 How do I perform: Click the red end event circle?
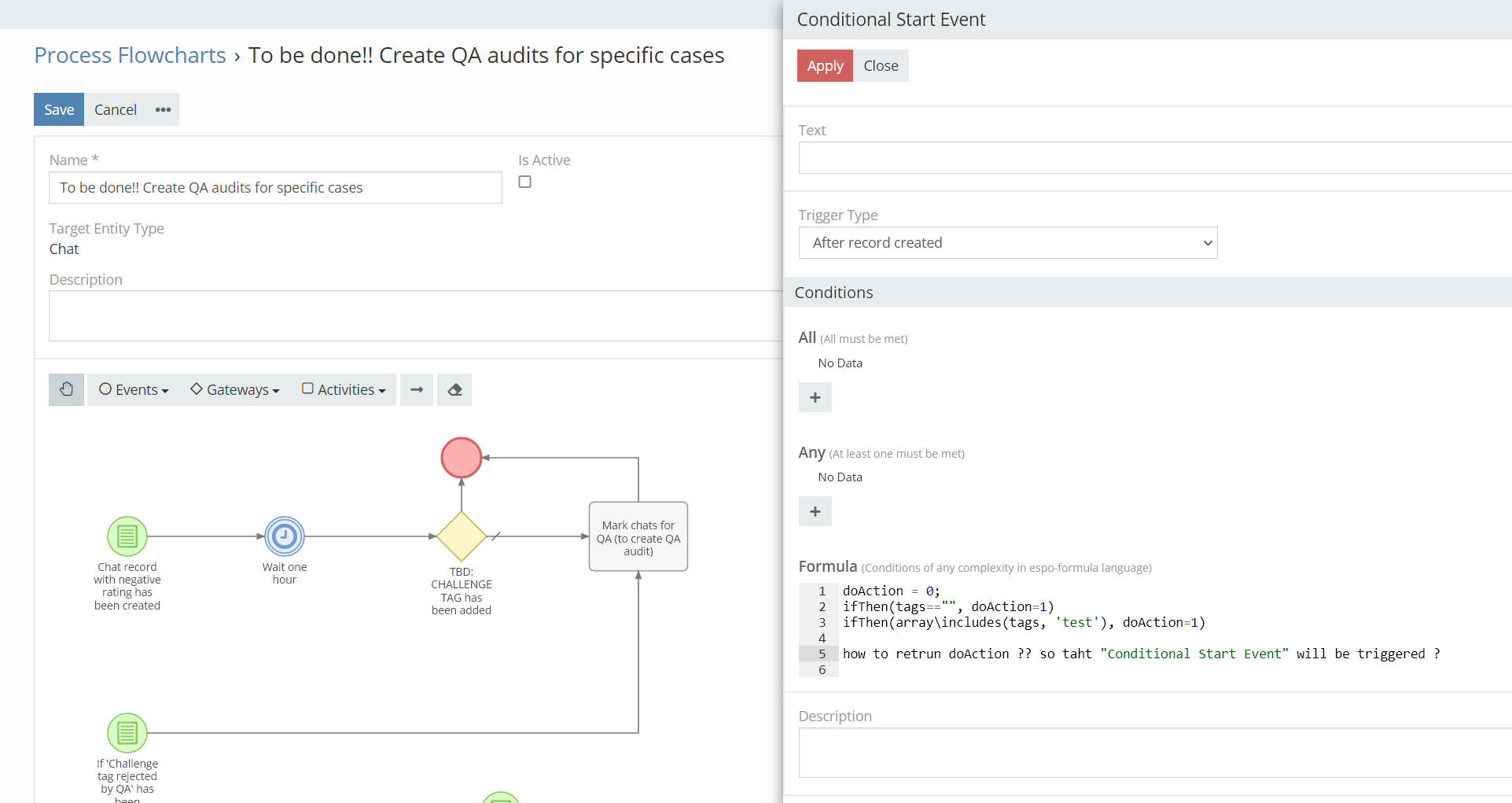(461, 458)
